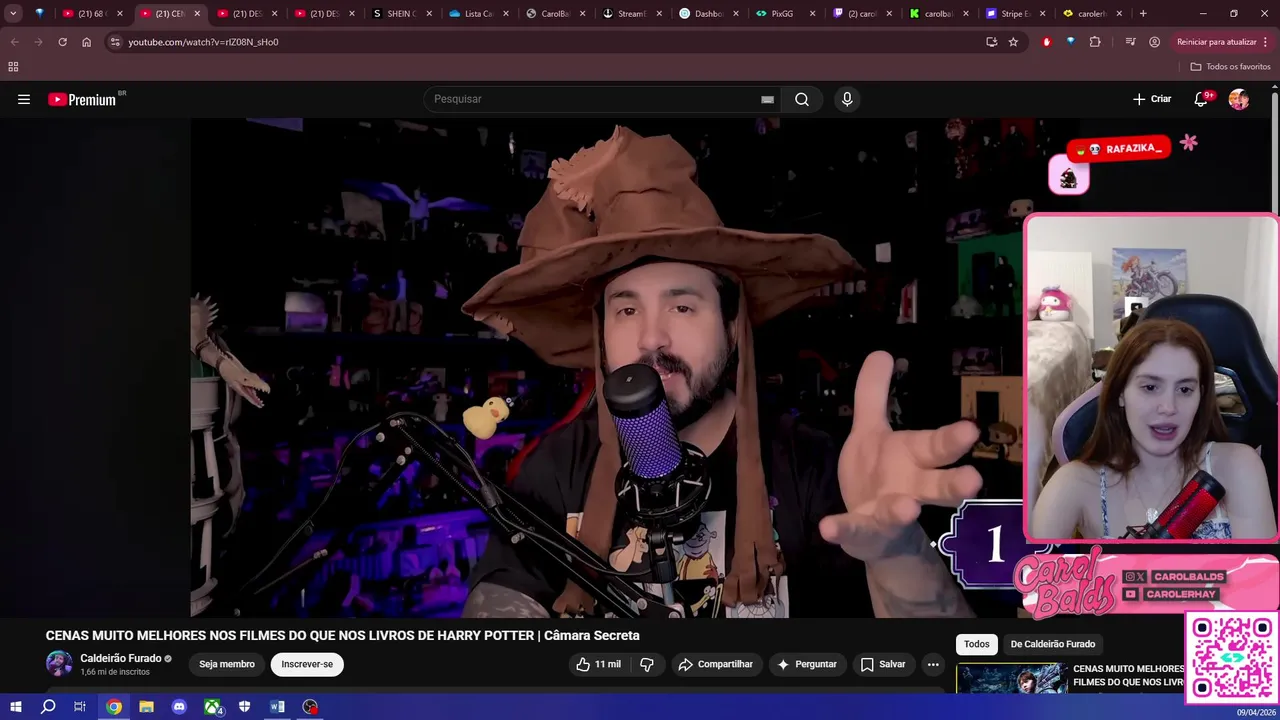Start voice search with microphone icon
The width and height of the screenshot is (1280, 720).
[x=847, y=99]
